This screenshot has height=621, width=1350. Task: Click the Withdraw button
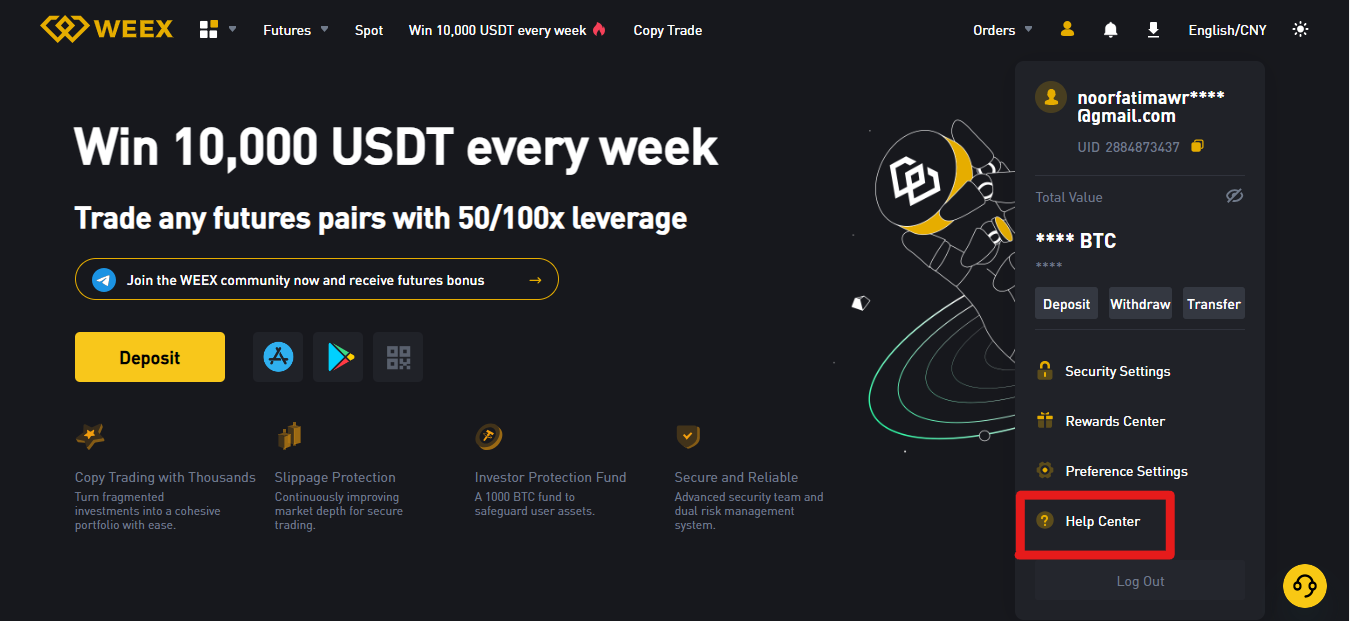click(1140, 304)
